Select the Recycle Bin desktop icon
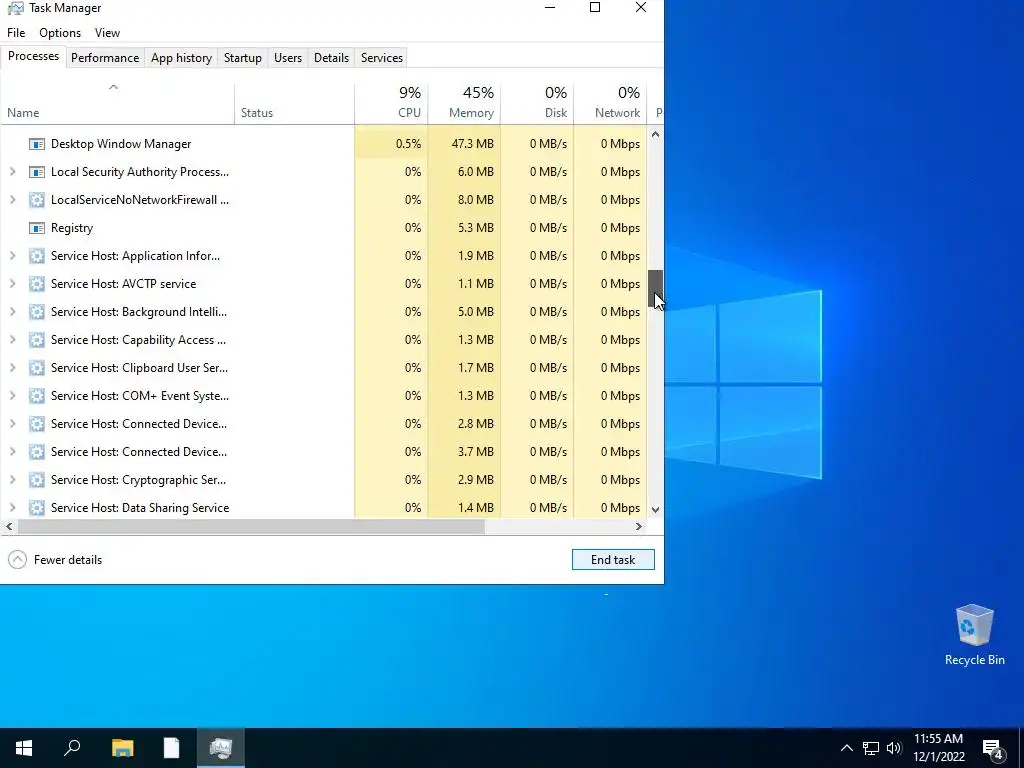Screen dimensions: 1024x768 point(974,635)
